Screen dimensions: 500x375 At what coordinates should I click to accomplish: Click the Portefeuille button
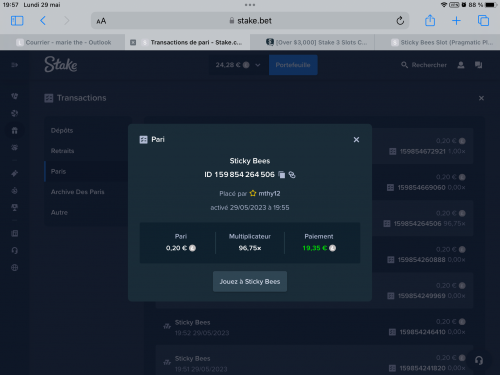coord(293,65)
